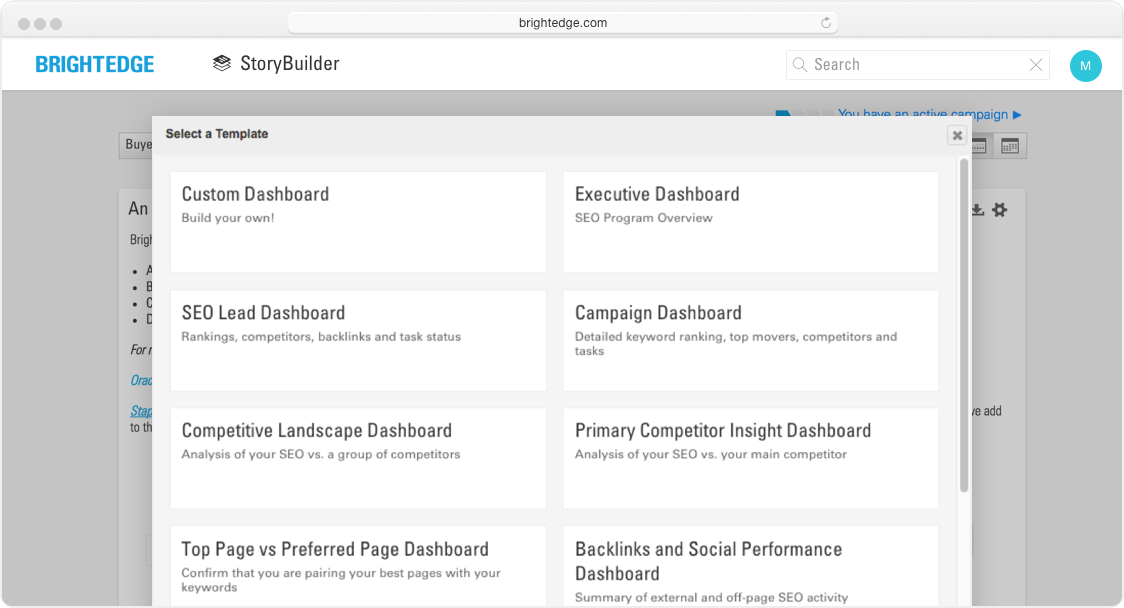1124x608 pixels.
Task: Select the Campaign Dashboard template
Action: coord(750,340)
